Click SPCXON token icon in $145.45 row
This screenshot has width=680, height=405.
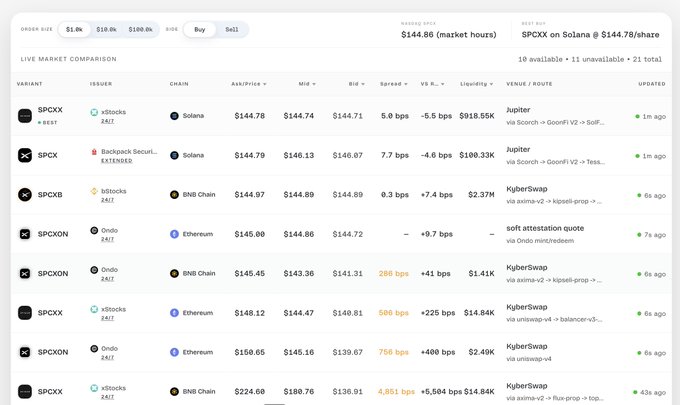point(25,274)
